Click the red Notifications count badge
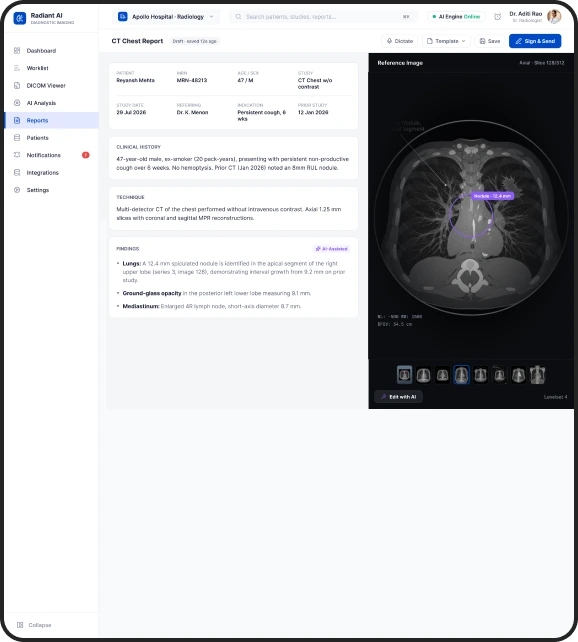Viewport: 578px width, 642px height. [x=86, y=155]
